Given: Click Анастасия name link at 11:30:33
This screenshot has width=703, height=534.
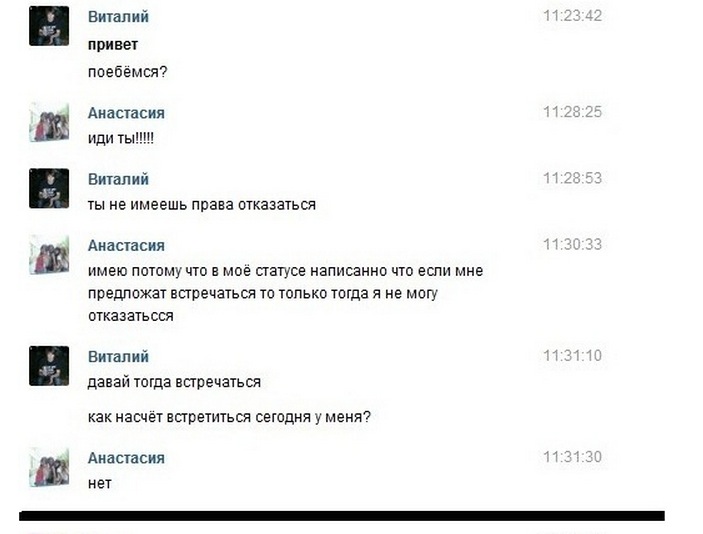Looking at the screenshot, I should coord(126,246).
